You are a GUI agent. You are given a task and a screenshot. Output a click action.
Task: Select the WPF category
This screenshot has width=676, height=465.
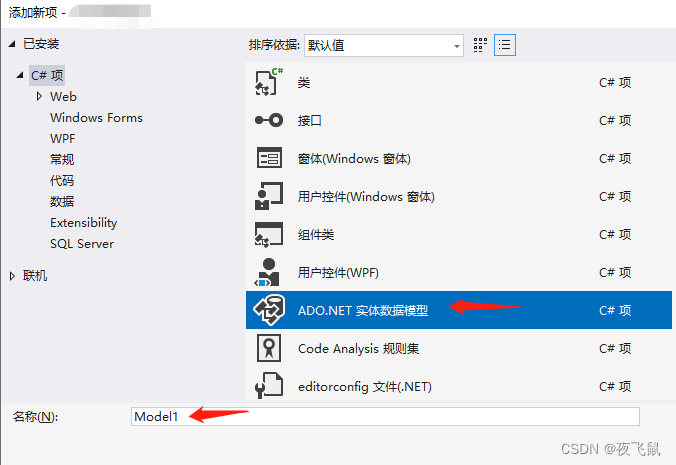point(63,139)
